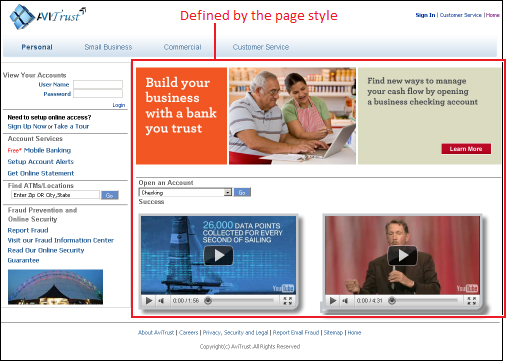Open Customer Service link at top right

(x=461, y=15)
